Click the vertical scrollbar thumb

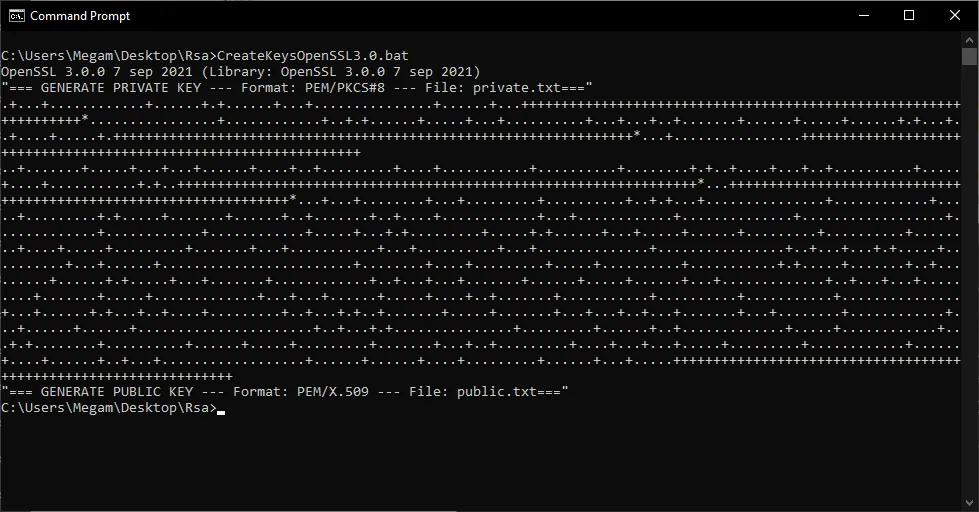(969, 56)
